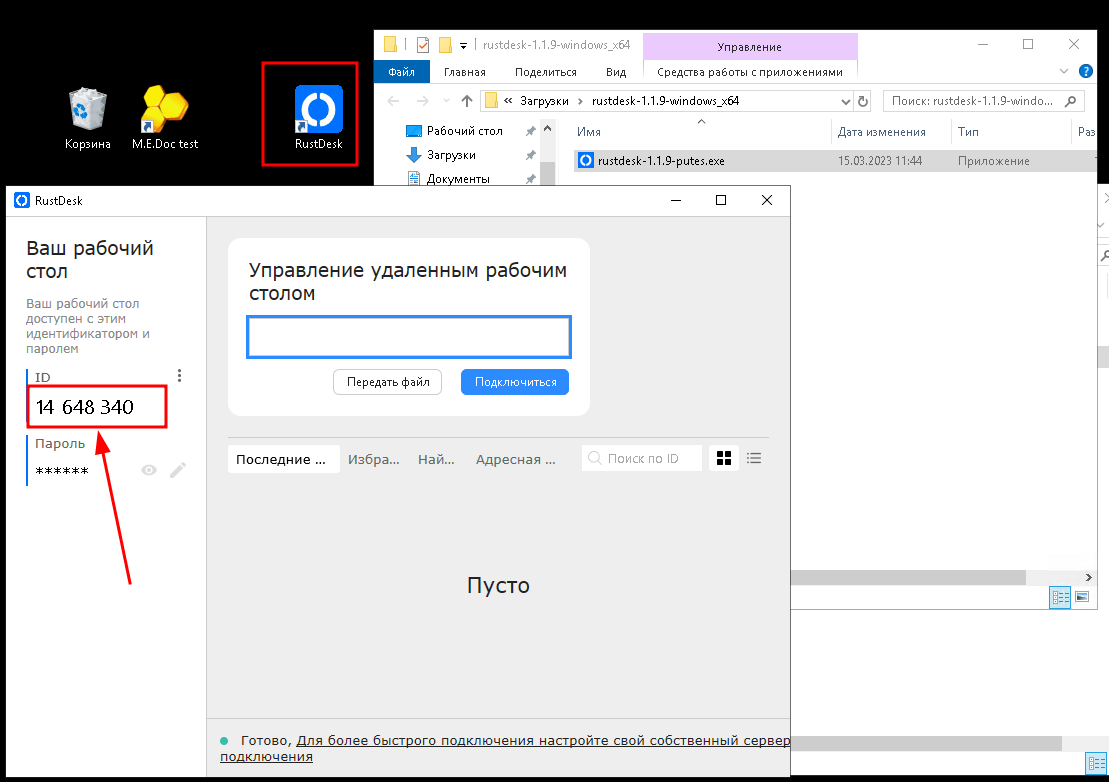Click the folder icon in Explorer title bar
The width and height of the screenshot is (1109, 782).
pyautogui.click(x=390, y=45)
